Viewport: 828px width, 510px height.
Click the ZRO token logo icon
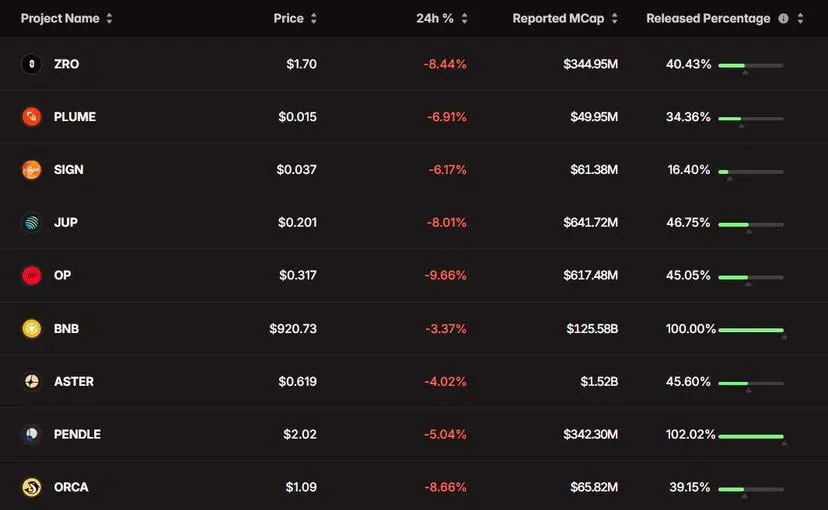tap(31, 64)
